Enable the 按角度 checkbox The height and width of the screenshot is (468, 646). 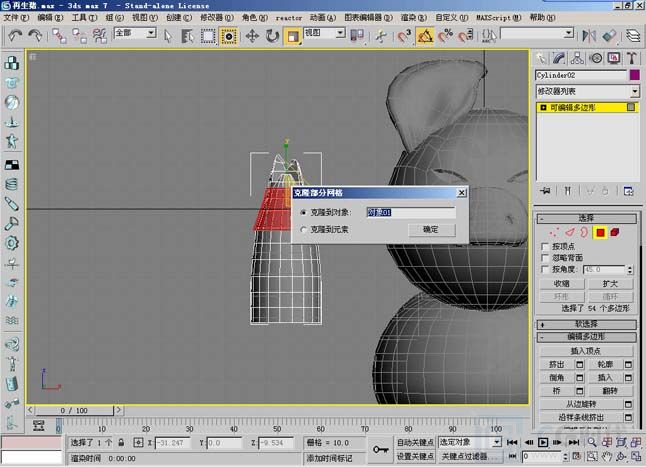[545, 269]
